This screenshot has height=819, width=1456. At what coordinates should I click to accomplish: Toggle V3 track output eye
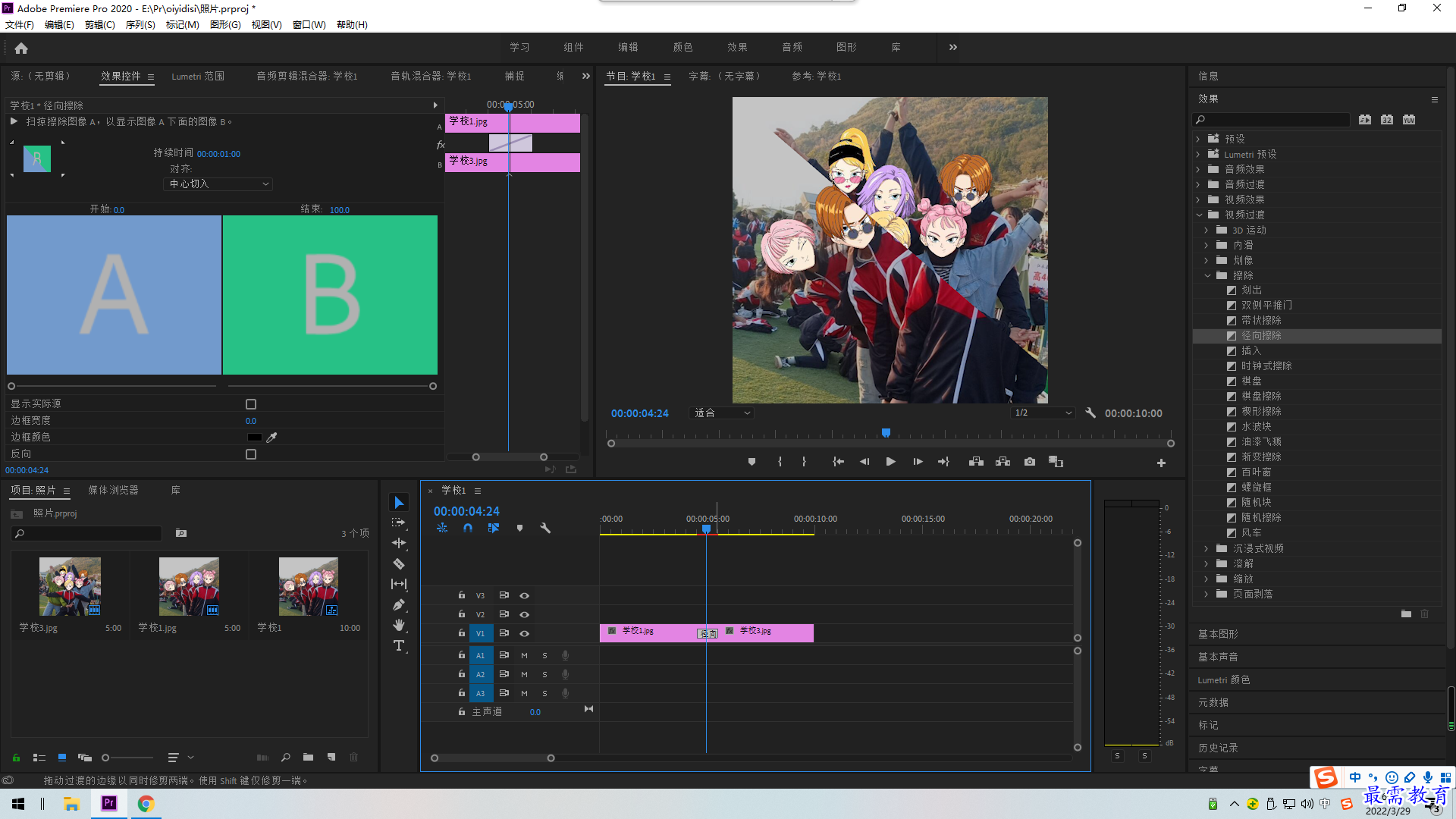tap(524, 596)
